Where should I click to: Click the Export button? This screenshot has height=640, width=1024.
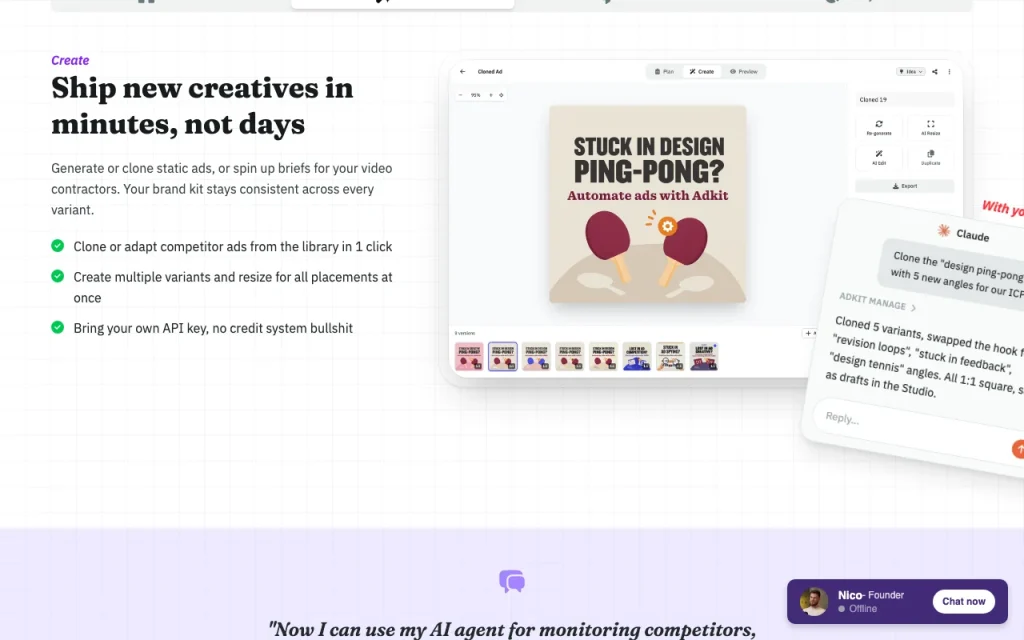[904, 186]
